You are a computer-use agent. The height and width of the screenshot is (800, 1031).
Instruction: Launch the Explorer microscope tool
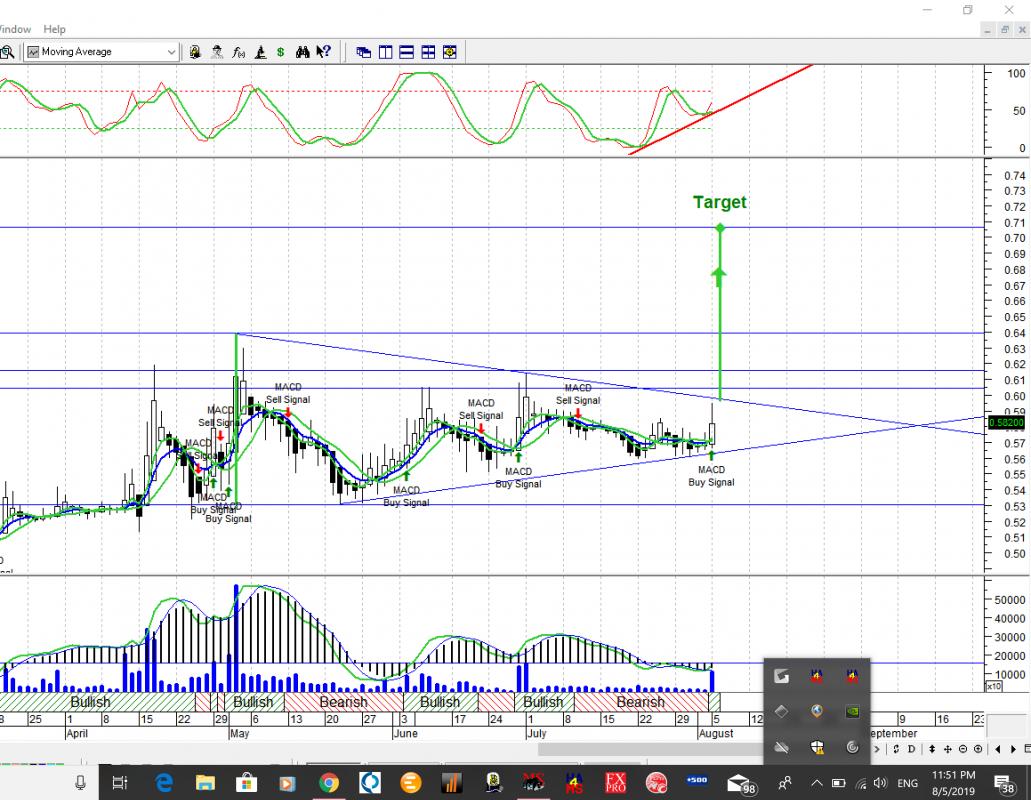point(260,52)
